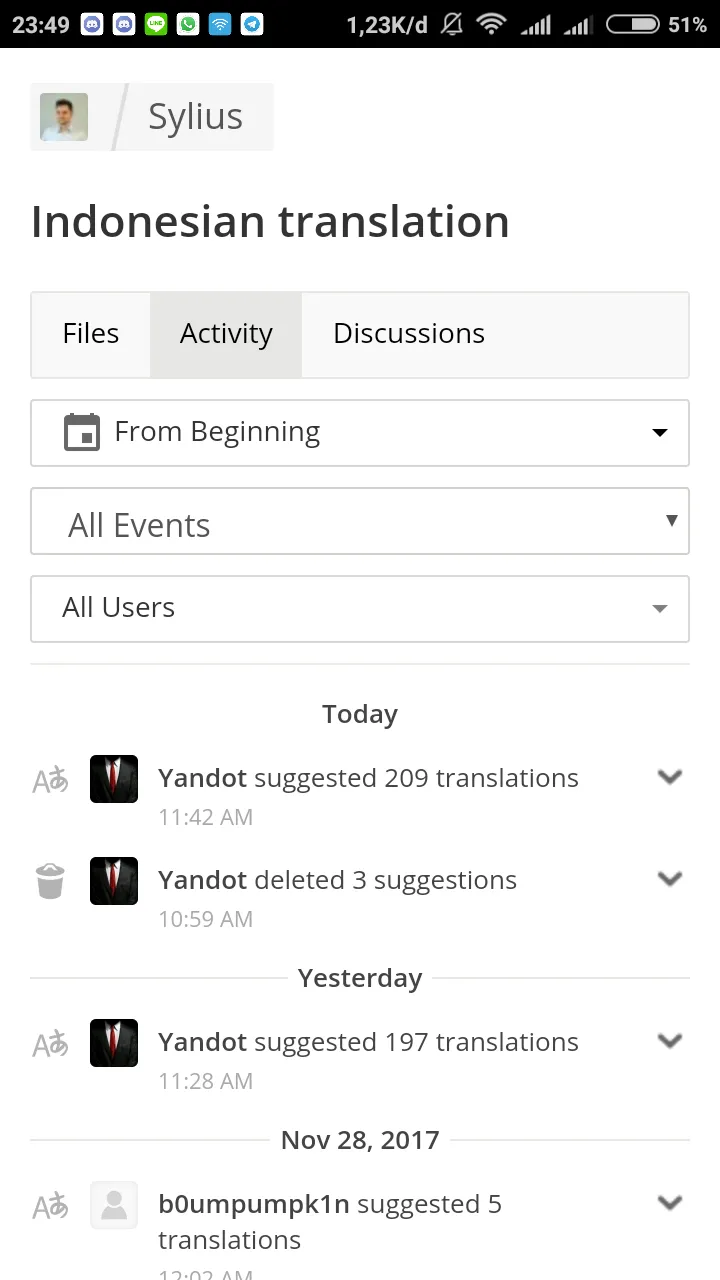Select the Activity tab

[x=226, y=334]
